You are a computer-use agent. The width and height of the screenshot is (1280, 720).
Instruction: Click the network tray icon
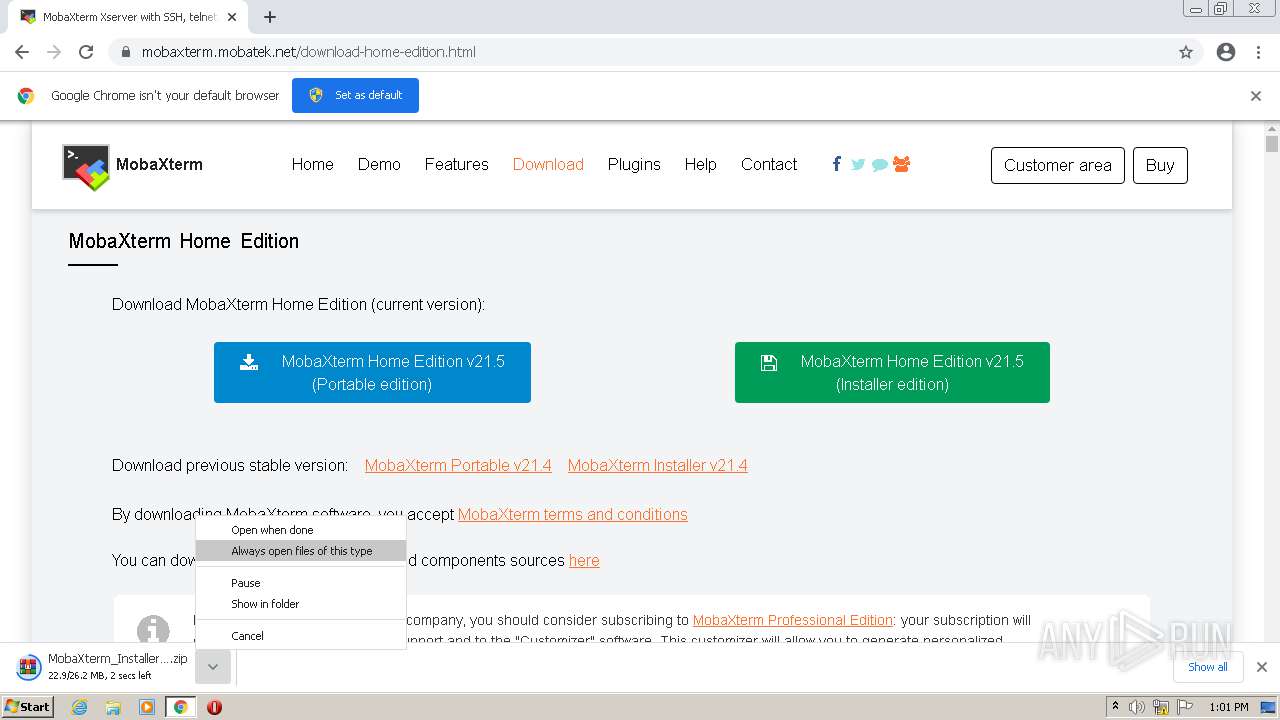point(1160,707)
